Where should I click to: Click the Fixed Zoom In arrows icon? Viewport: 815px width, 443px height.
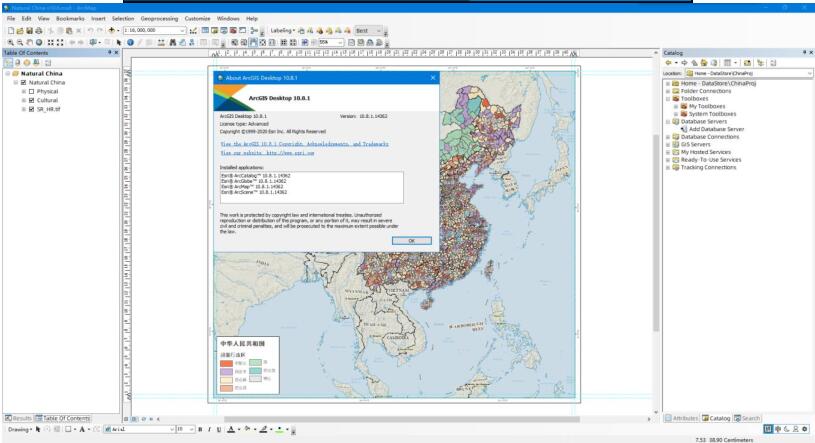50,43
